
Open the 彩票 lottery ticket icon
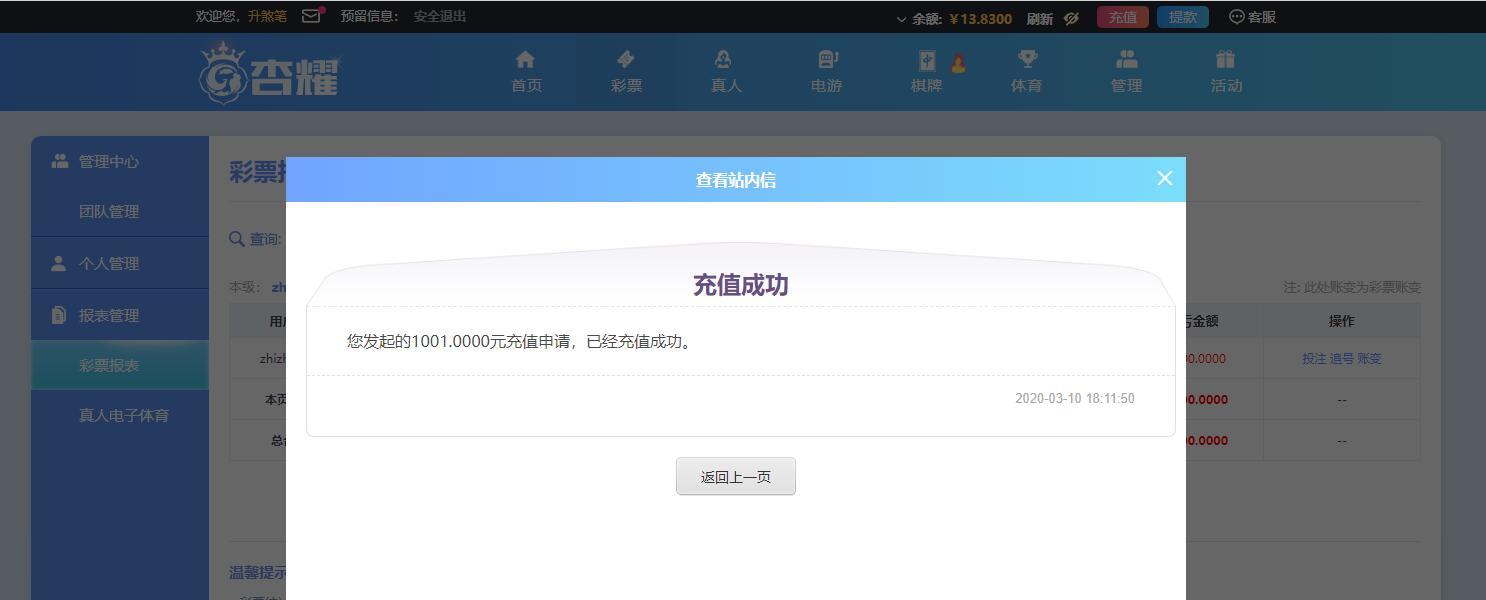(x=626, y=59)
